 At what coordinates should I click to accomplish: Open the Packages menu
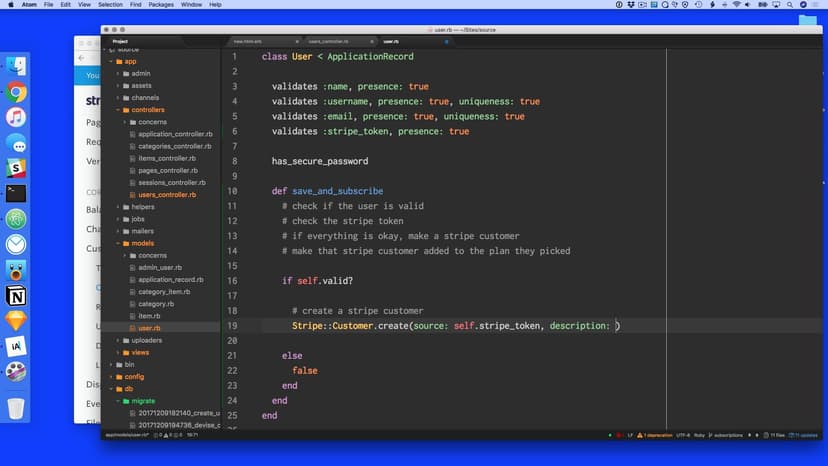[161, 5]
